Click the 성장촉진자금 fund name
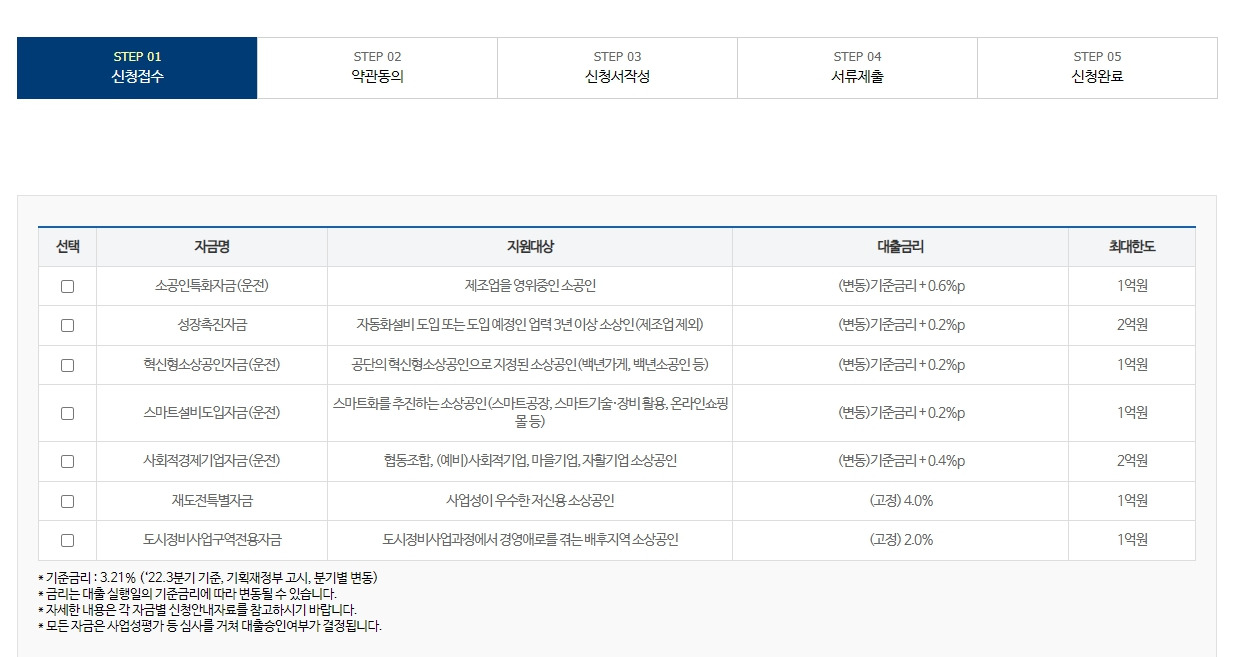Screen dimensions: 1236x657 click(x=212, y=325)
